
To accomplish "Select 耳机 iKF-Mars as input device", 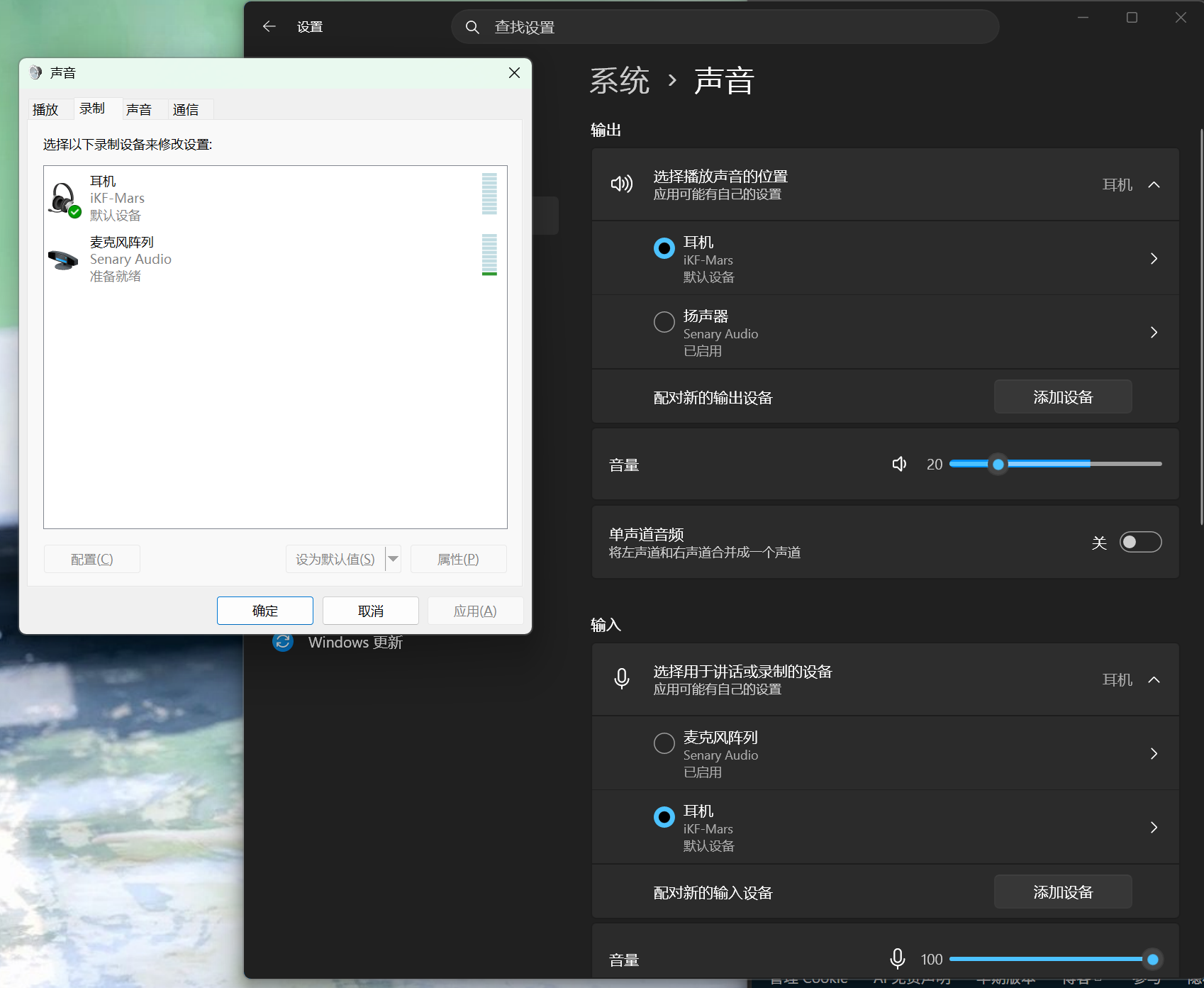I will click(664, 817).
